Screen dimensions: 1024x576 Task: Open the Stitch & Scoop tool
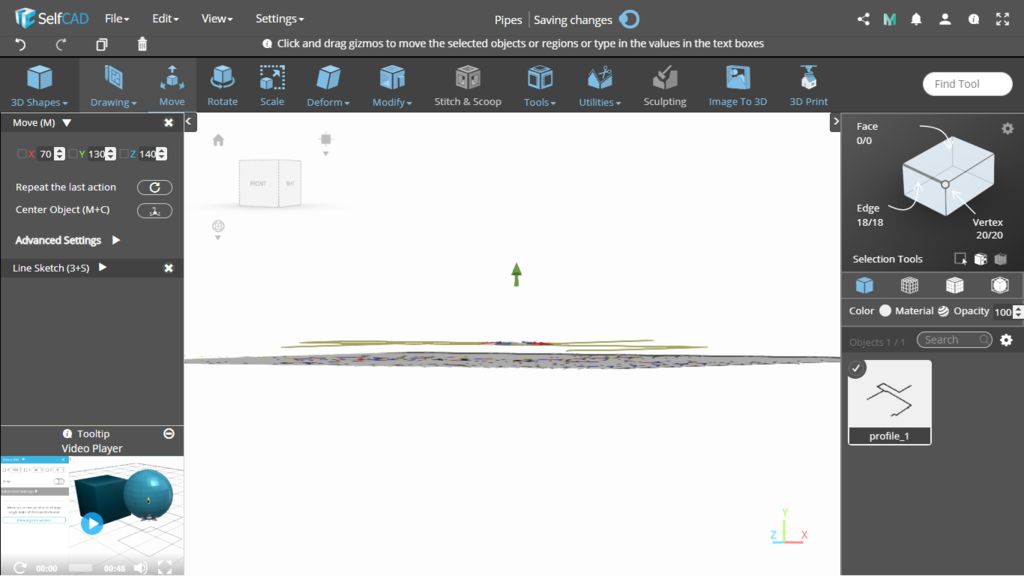click(x=467, y=86)
